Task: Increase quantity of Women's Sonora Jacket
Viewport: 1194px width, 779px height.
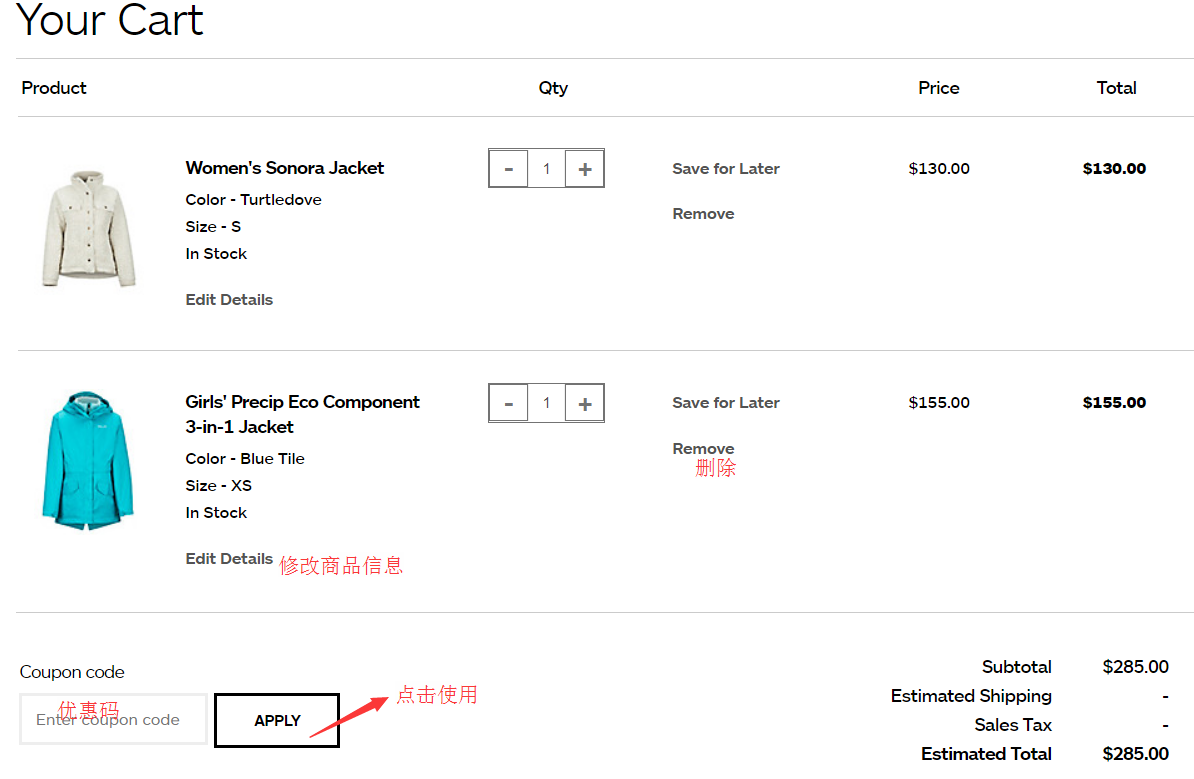Action: [x=585, y=169]
